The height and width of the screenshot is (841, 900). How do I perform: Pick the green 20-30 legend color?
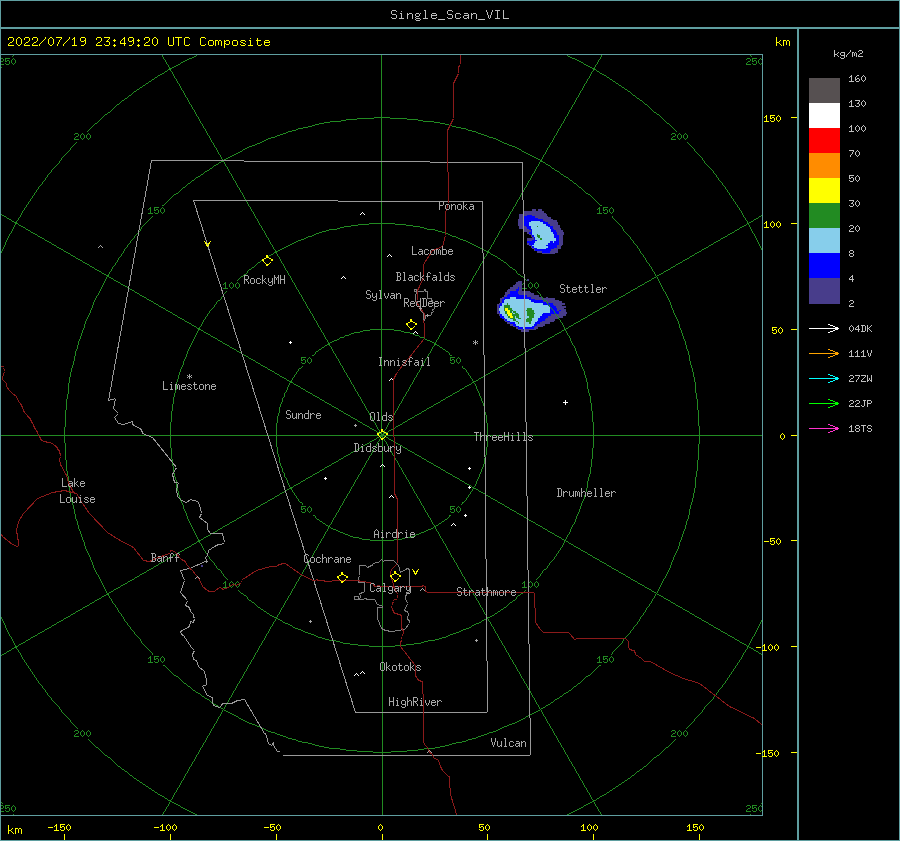coord(824,216)
